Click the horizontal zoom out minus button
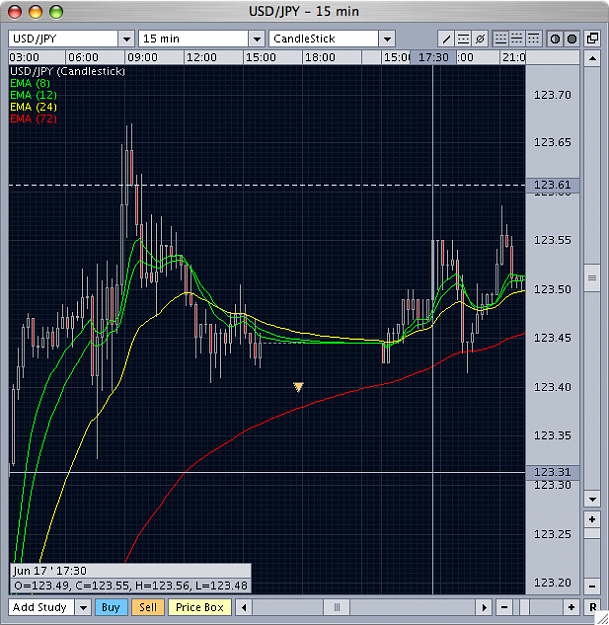 click(x=504, y=607)
